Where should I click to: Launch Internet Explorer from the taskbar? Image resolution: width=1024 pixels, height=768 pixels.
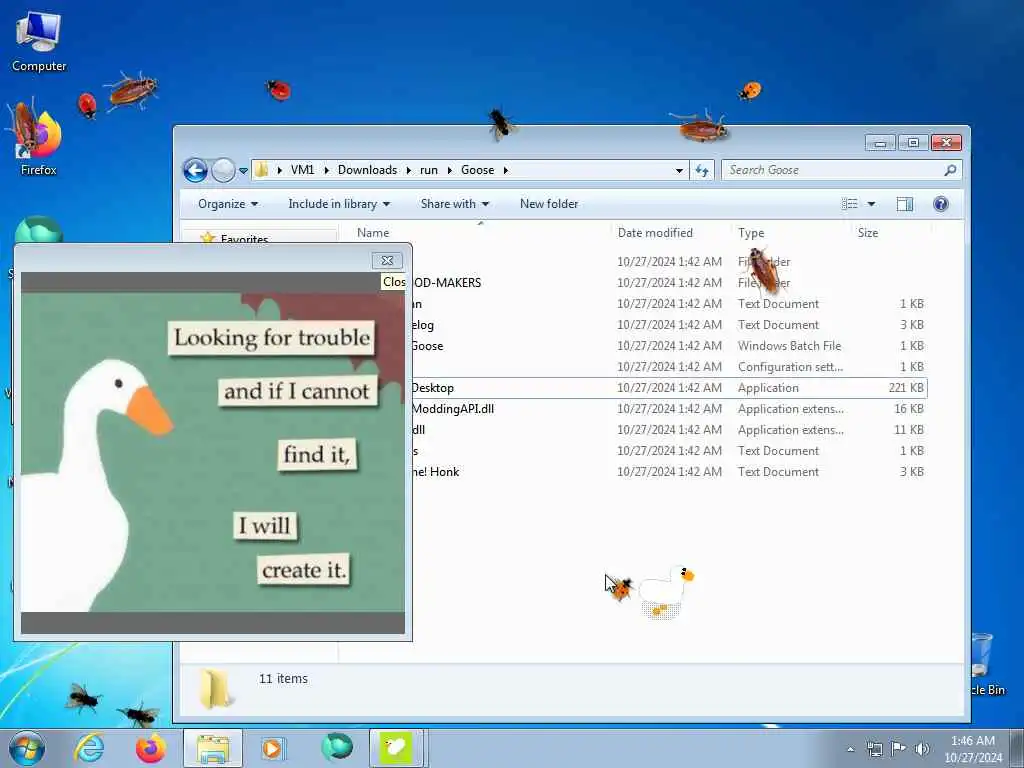[x=89, y=748]
